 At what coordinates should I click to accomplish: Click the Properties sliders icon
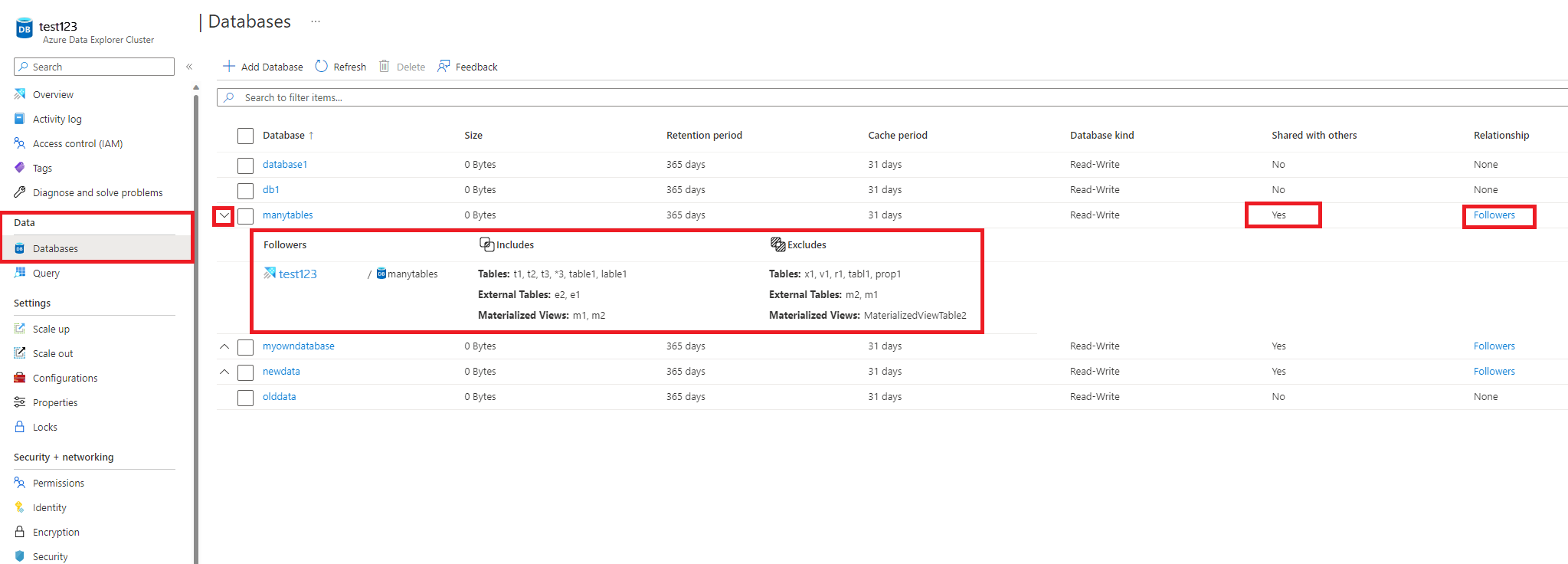(20, 402)
